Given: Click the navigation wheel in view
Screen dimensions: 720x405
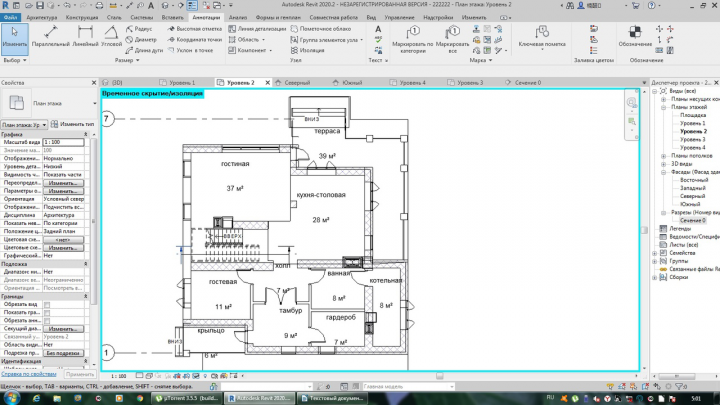Looking at the screenshot, I should [x=632, y=102].
